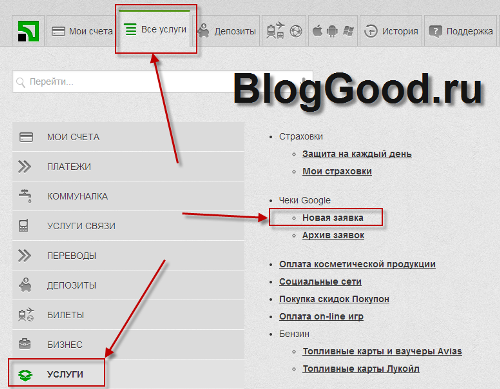Click the train icon beside БИЛЕТЫ

[x=26, y=315]
